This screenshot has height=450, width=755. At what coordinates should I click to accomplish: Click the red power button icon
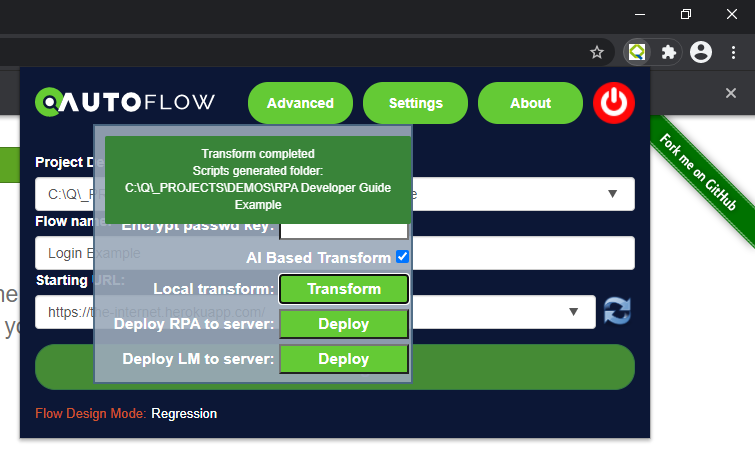[x=614, y=103]
